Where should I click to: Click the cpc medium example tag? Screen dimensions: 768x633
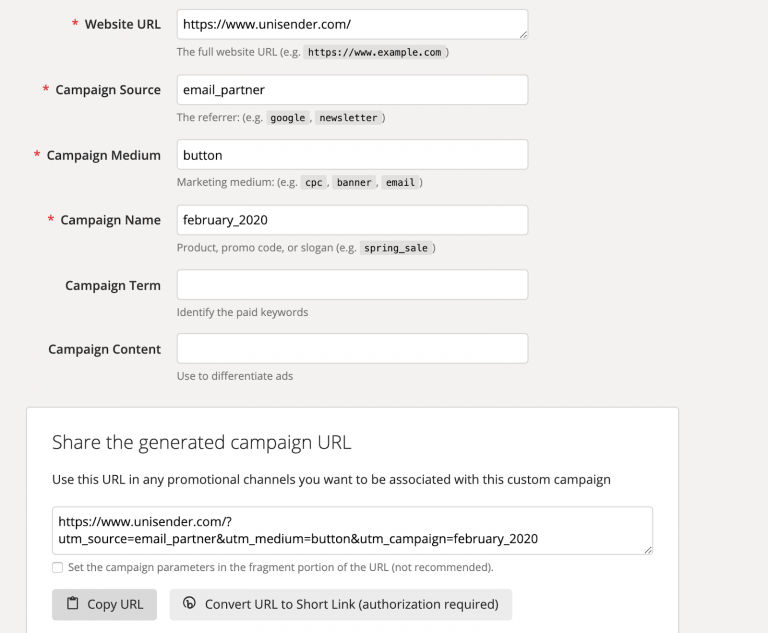pyautogui.click(x=313, y=182)
